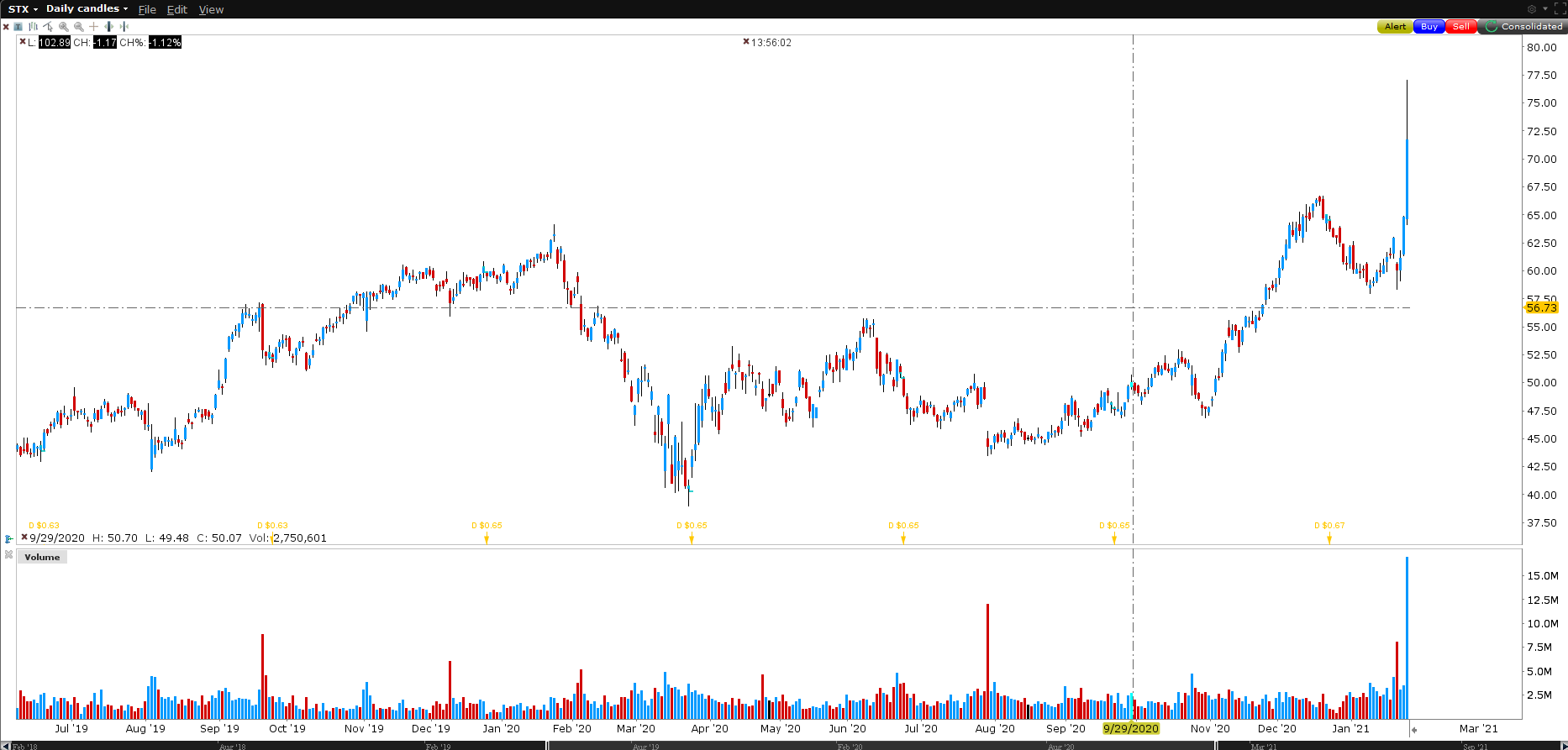Close the chart toolbar with the red X
The height and width of the screenshot is (750, 1568).
[6, 27]
